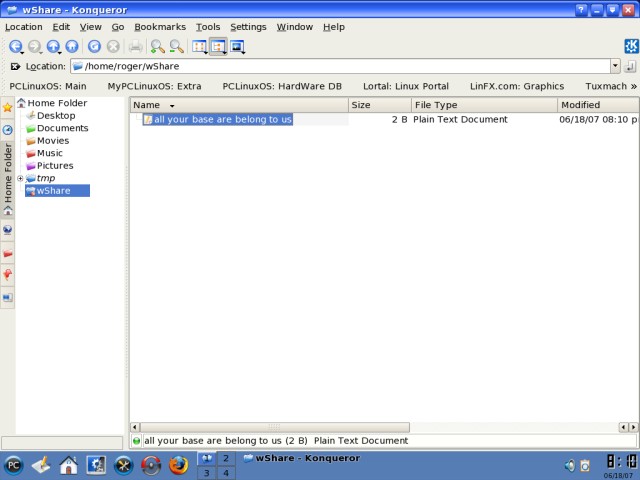640x480 pixels.
Task: Open Up button directory dropdown arrow
Action: 60,53
